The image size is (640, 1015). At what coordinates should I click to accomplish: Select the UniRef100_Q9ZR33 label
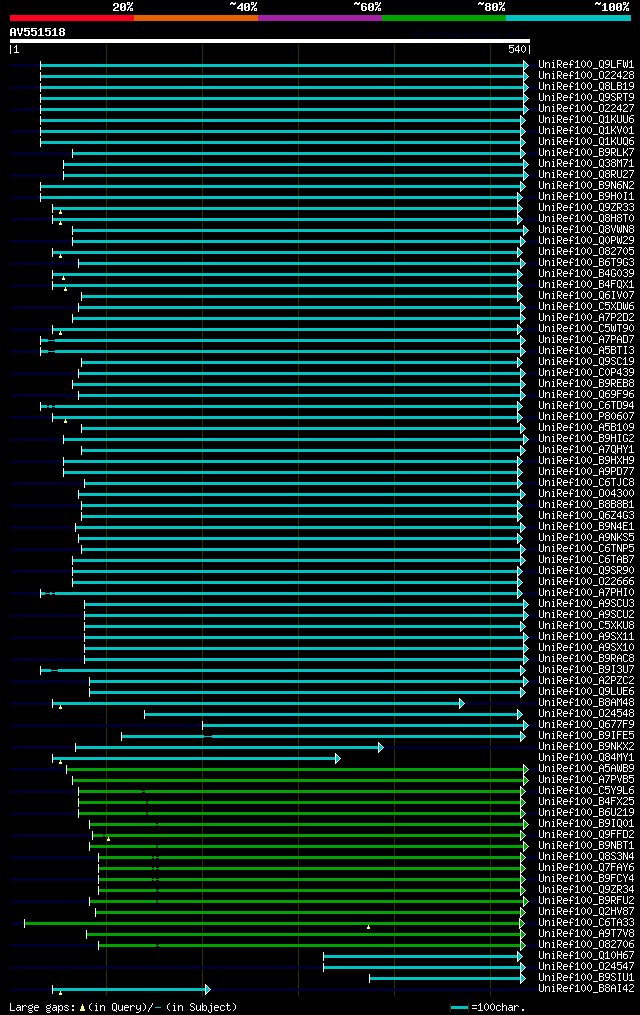(x=586, y=208)
